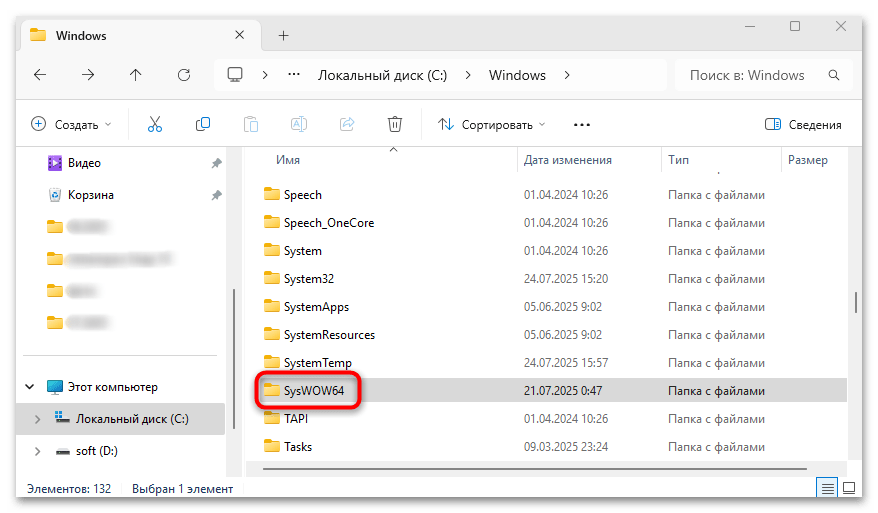This screenshot has height=513, width=878.
Task: Click the System32 folder icon
Action: tap(272, 278)
